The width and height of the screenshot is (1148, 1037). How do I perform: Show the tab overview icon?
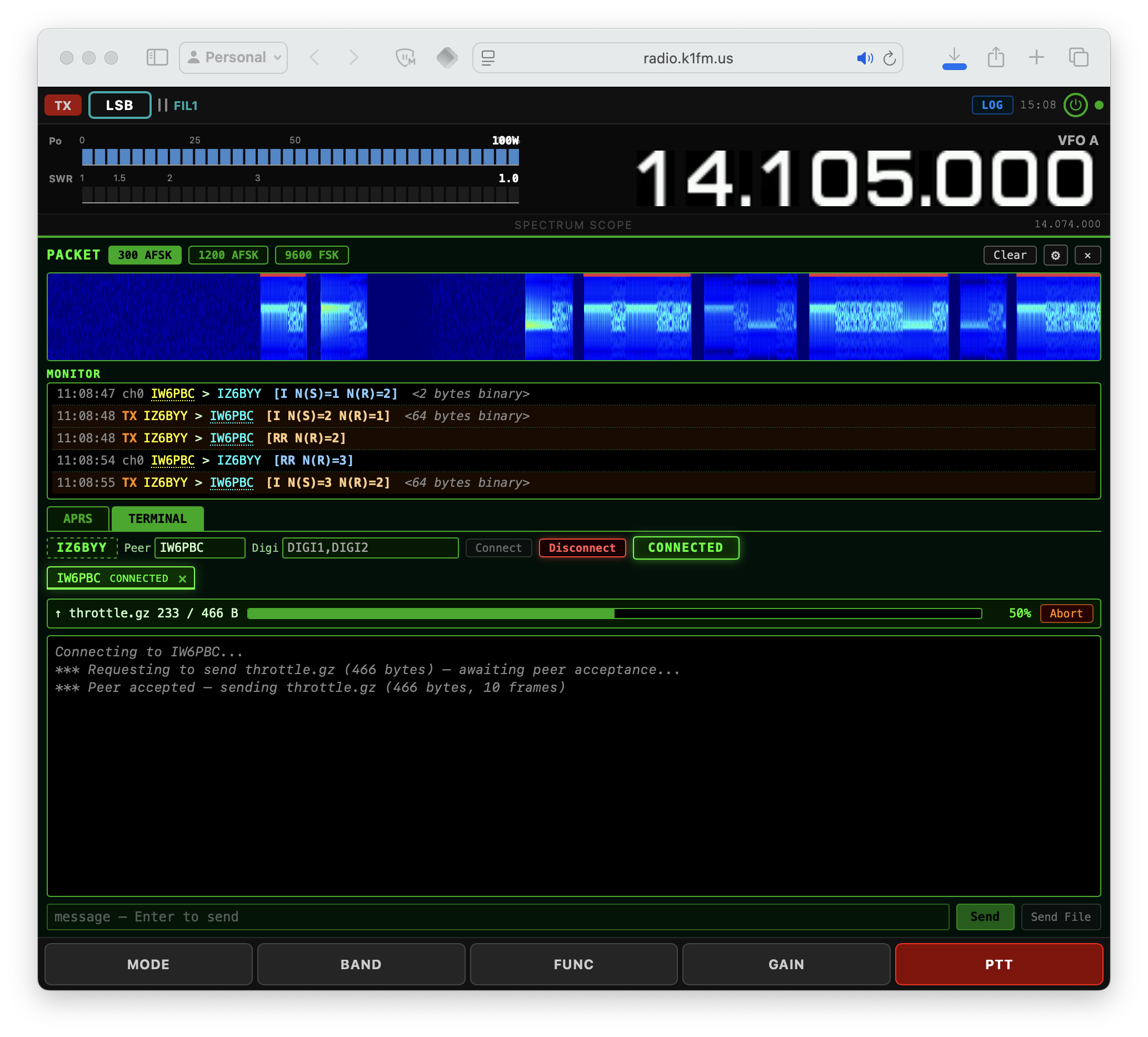1078,57
